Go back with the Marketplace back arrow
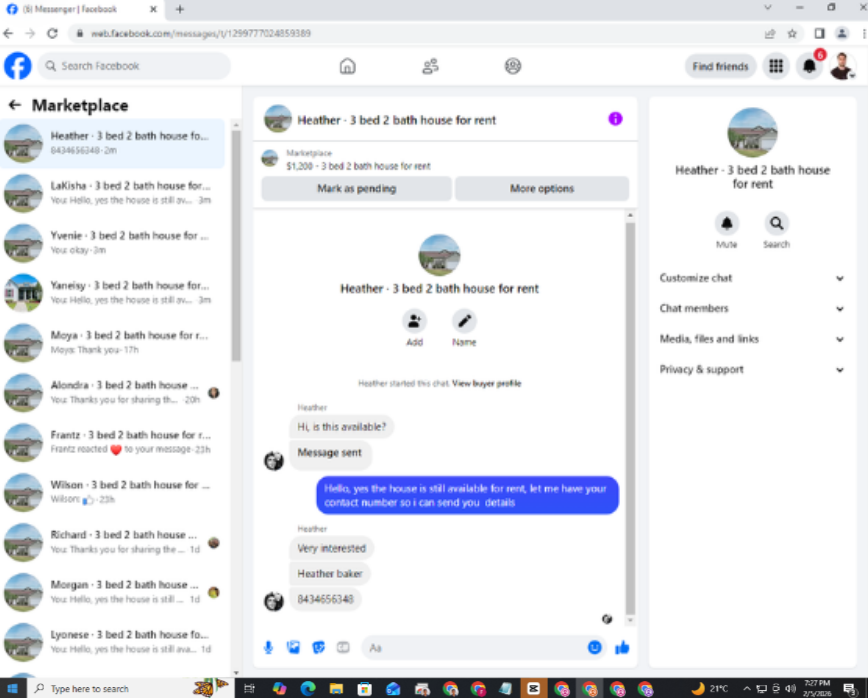The width and height of the screenshot is (868, 698). point(15,105)
